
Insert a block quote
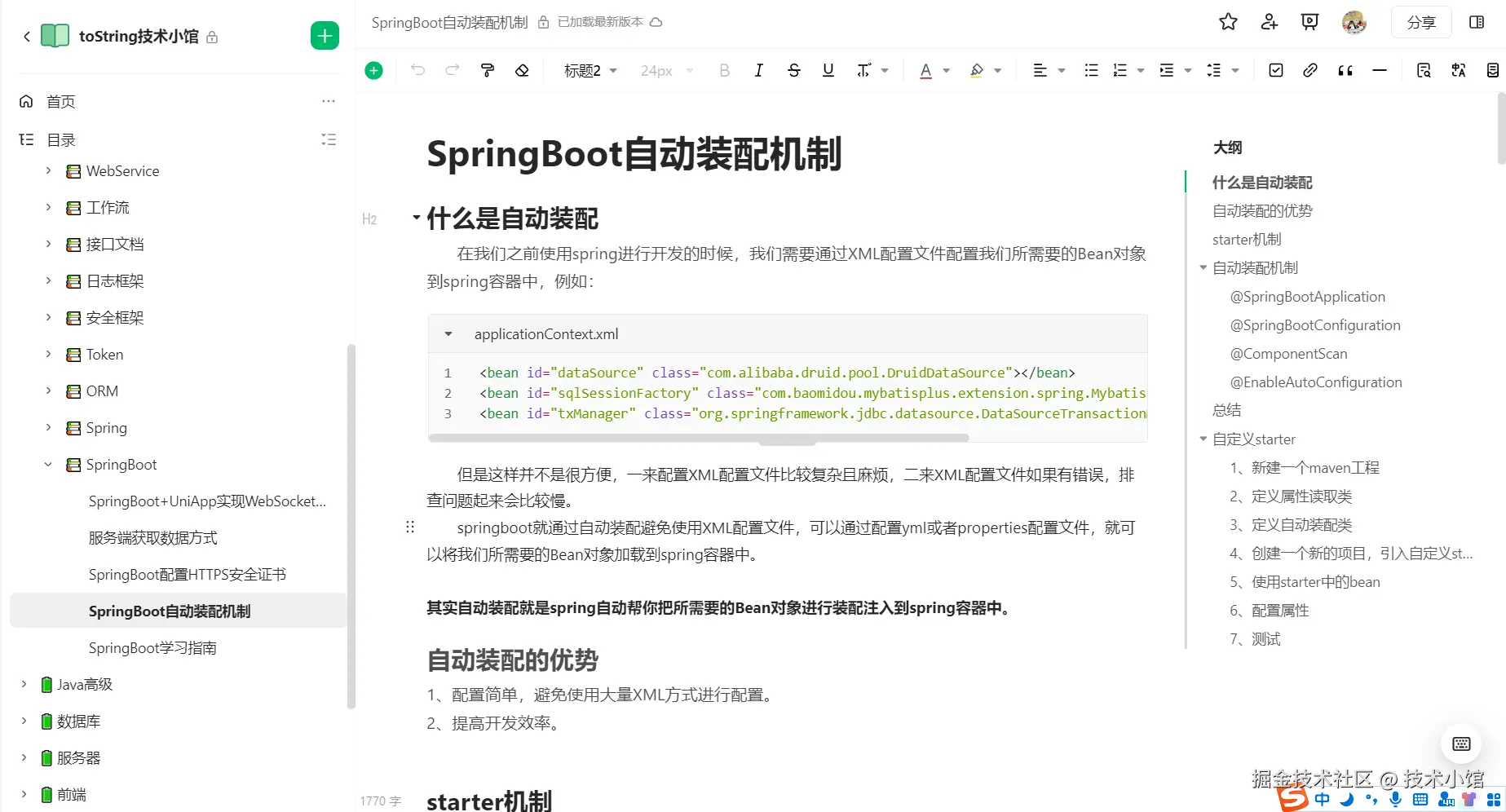[1345, 70]
